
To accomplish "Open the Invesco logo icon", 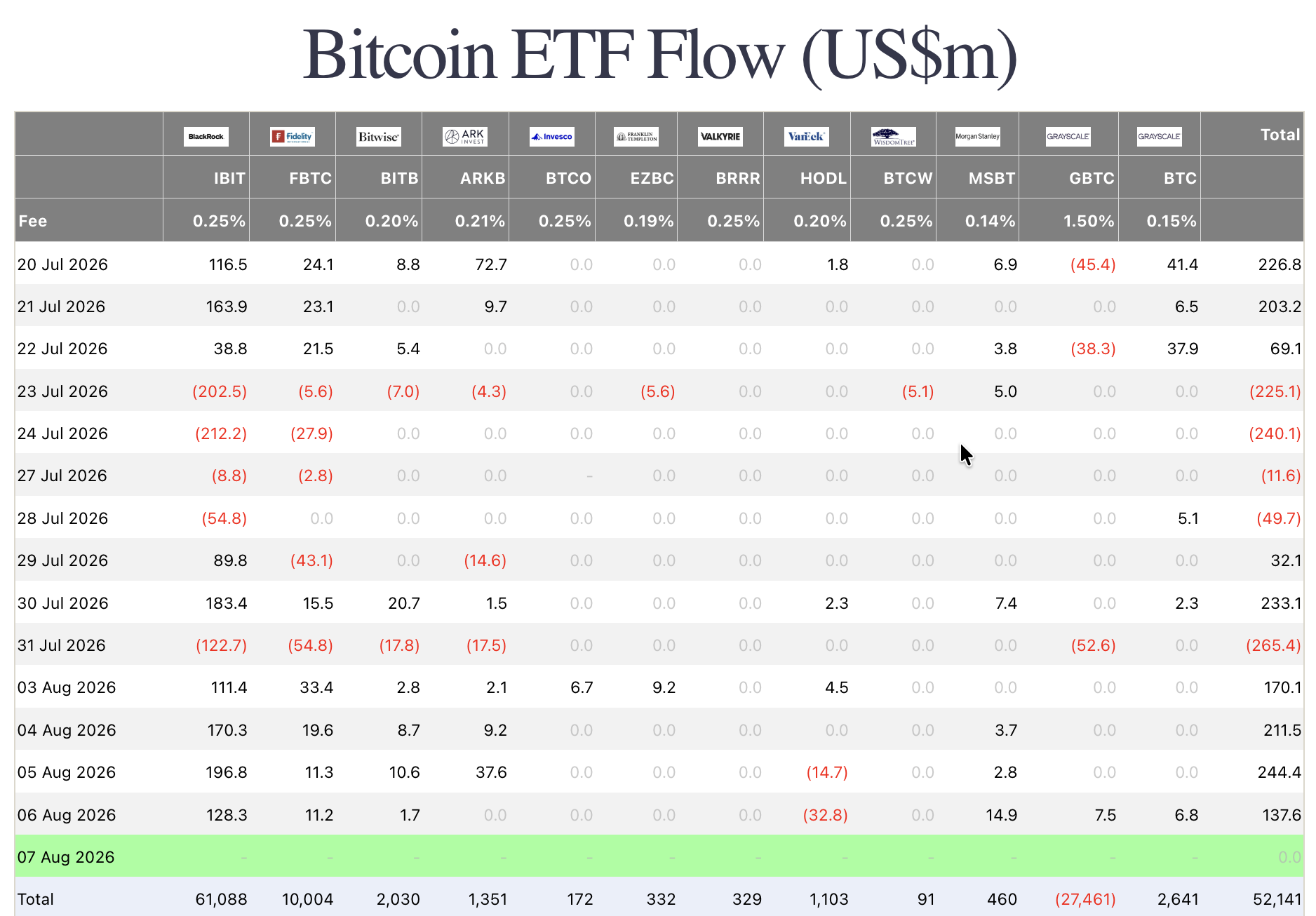I will (552, 137).
